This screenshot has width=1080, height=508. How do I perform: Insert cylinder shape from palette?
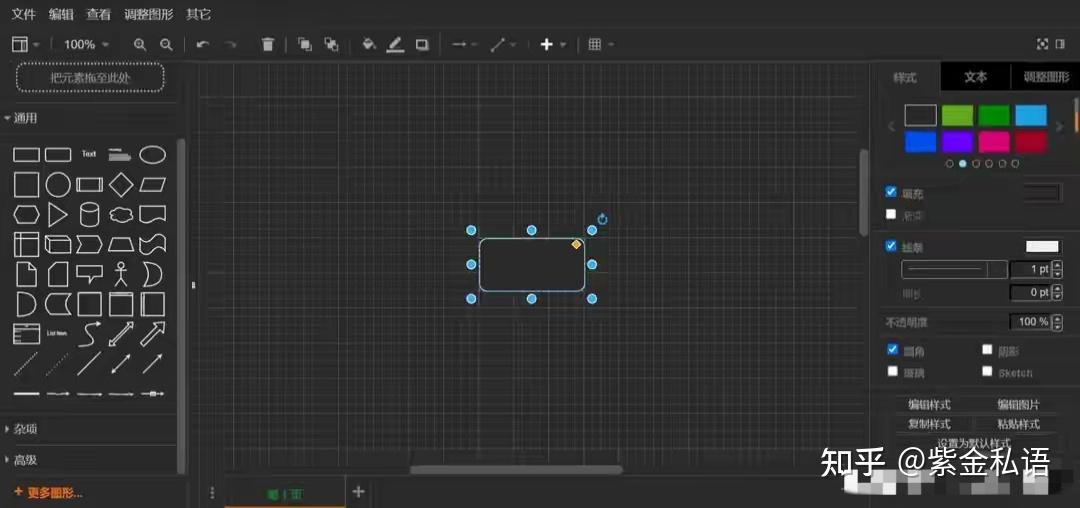90,215
